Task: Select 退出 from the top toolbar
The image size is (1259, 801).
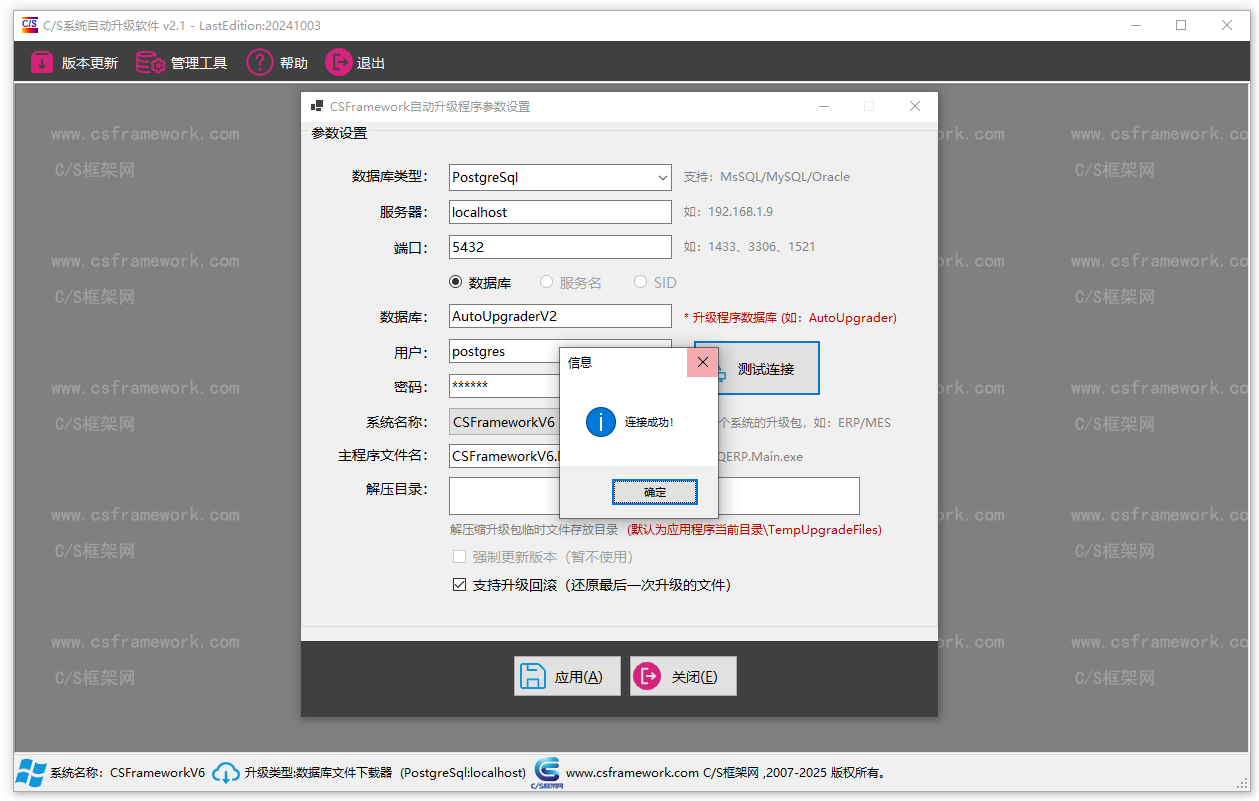Action: [x=356, y=61]
